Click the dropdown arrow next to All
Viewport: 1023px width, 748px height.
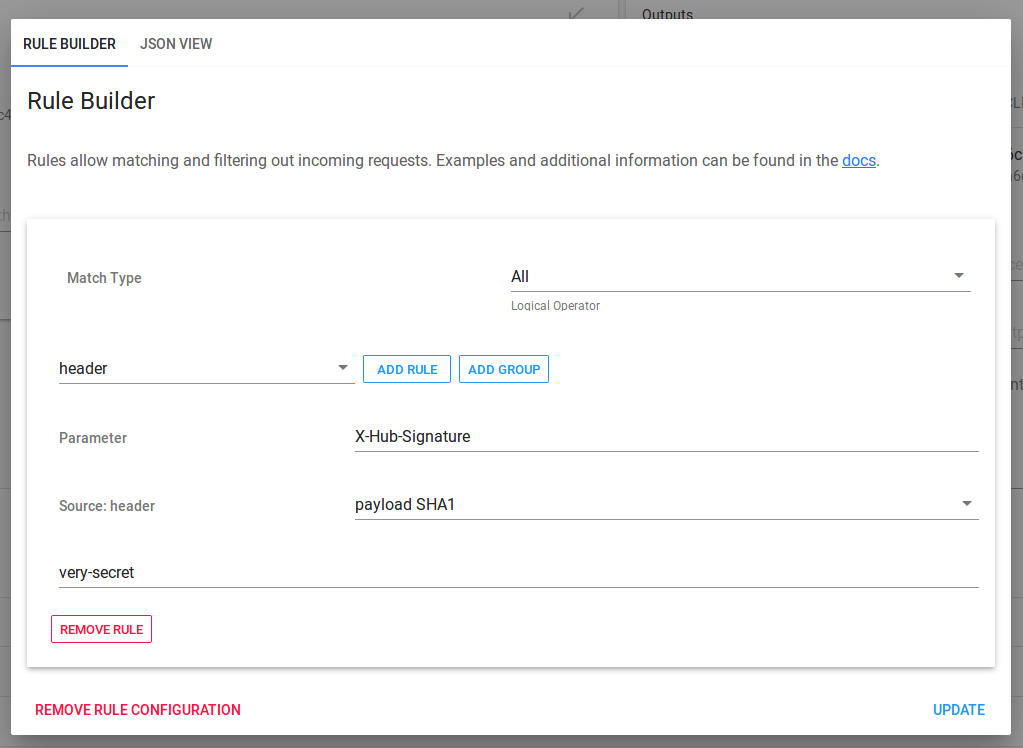[x=958, y=275]
